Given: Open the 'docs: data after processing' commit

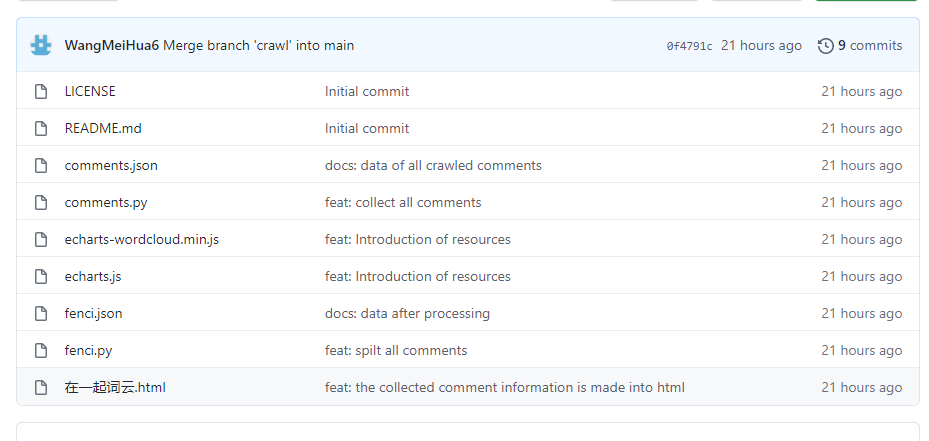Looking at the screenshot, I should point(407,313).
